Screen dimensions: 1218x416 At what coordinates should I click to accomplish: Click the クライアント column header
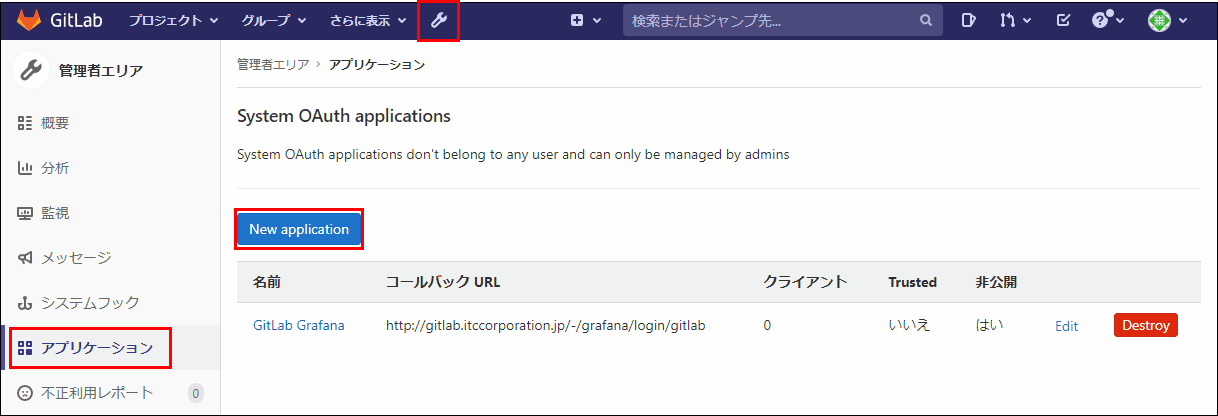pyautogui.click(x=805, y=282)
